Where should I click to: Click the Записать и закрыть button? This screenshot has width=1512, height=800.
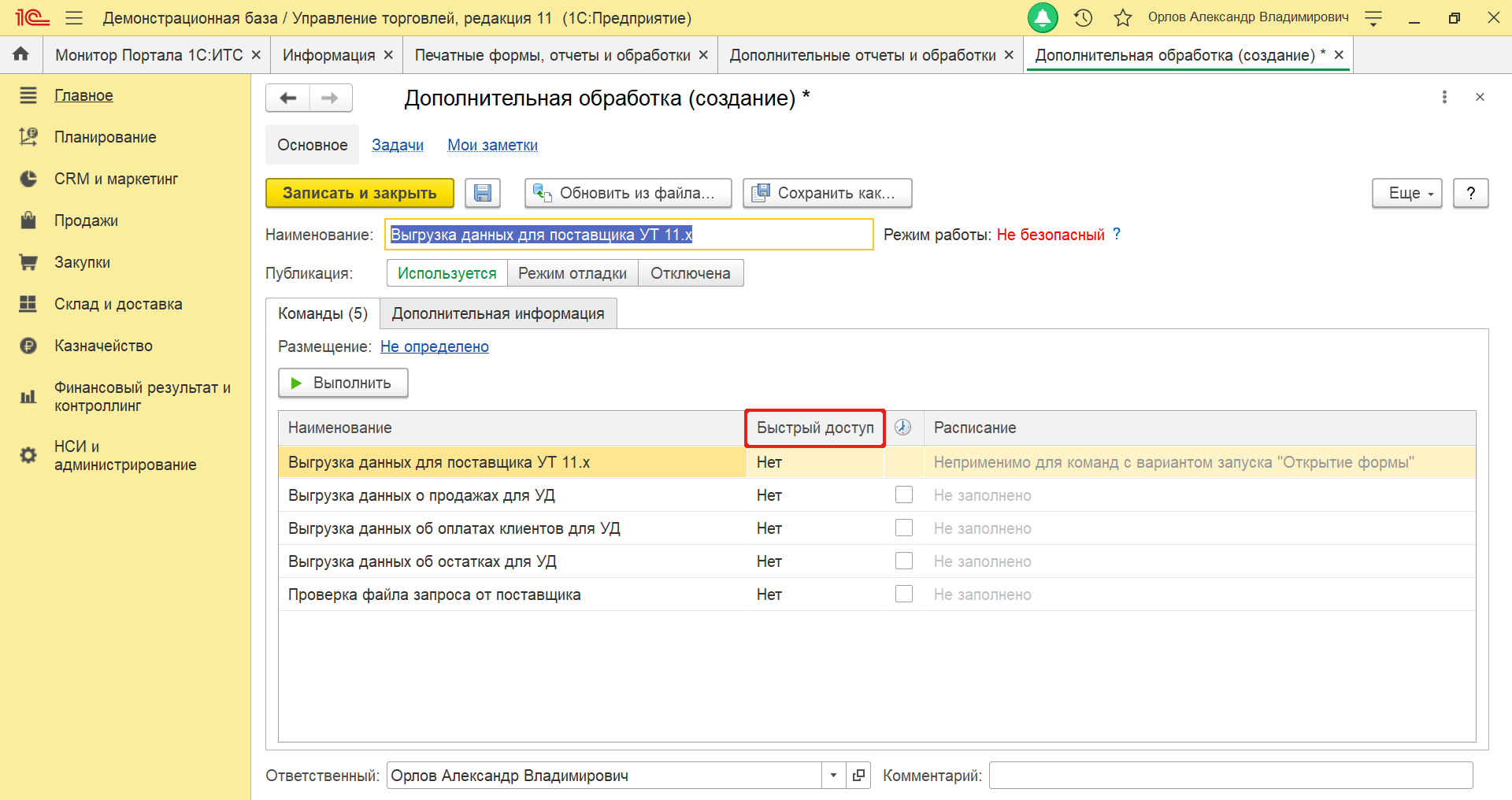(359, 193)
